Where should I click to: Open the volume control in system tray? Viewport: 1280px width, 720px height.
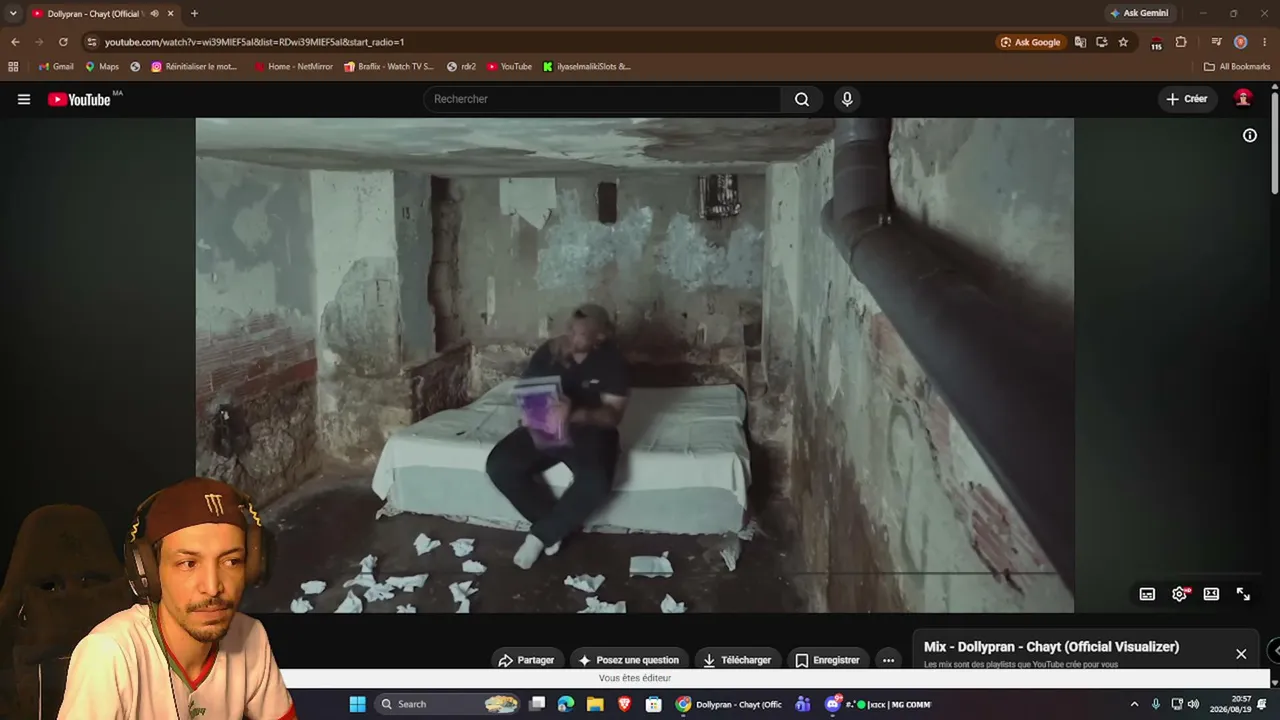[x=1193, y=704]
